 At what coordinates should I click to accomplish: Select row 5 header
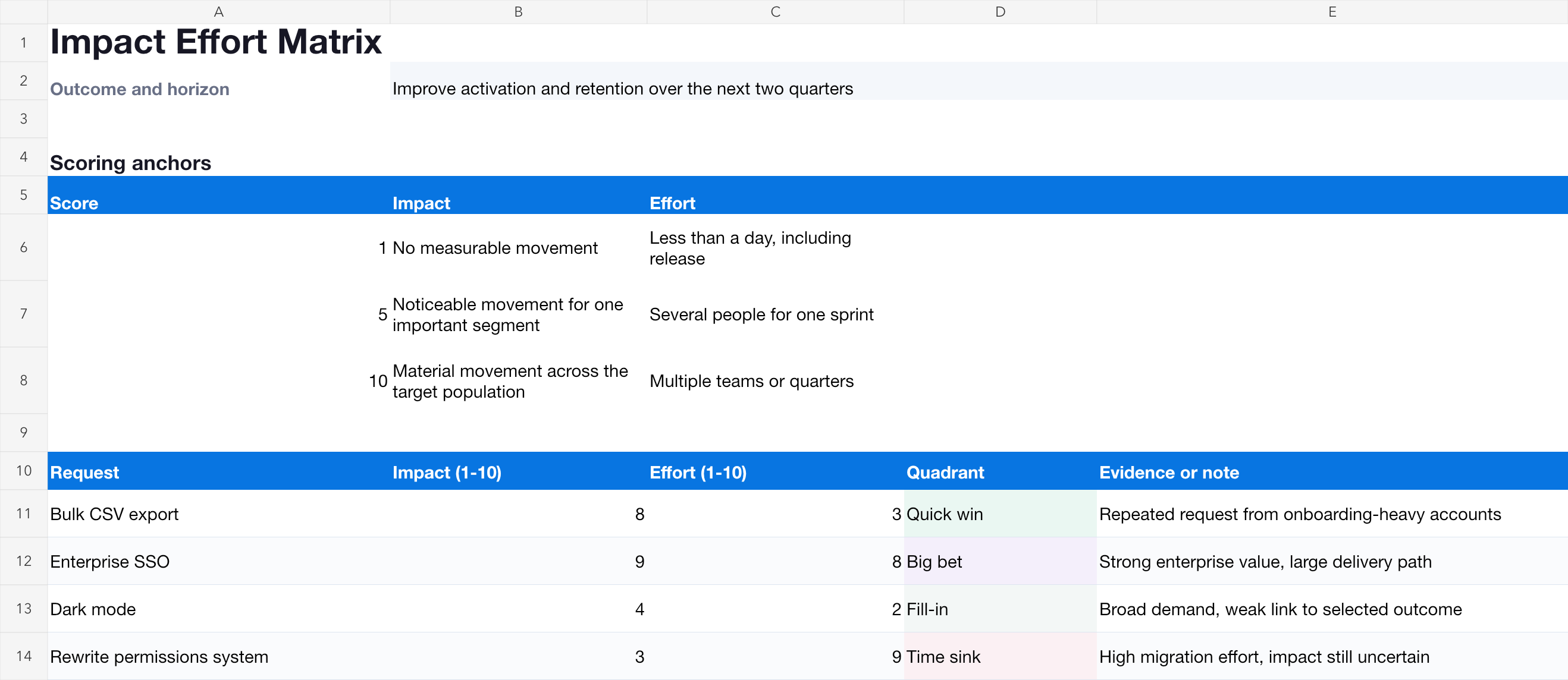pos(24,195)
